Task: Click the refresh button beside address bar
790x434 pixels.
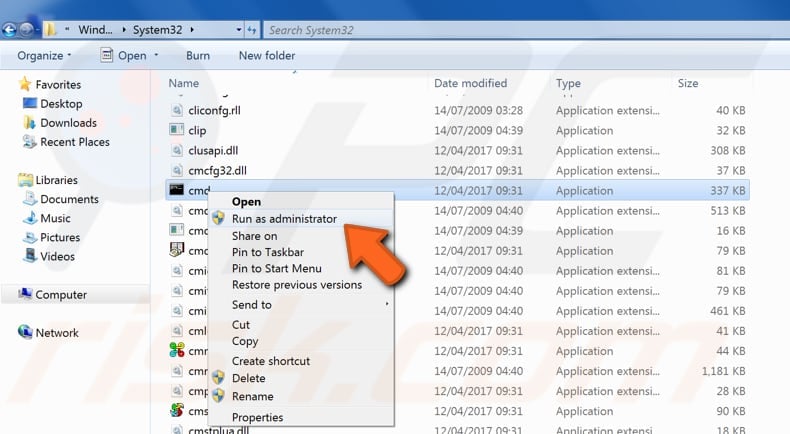Action: (252, 30)
